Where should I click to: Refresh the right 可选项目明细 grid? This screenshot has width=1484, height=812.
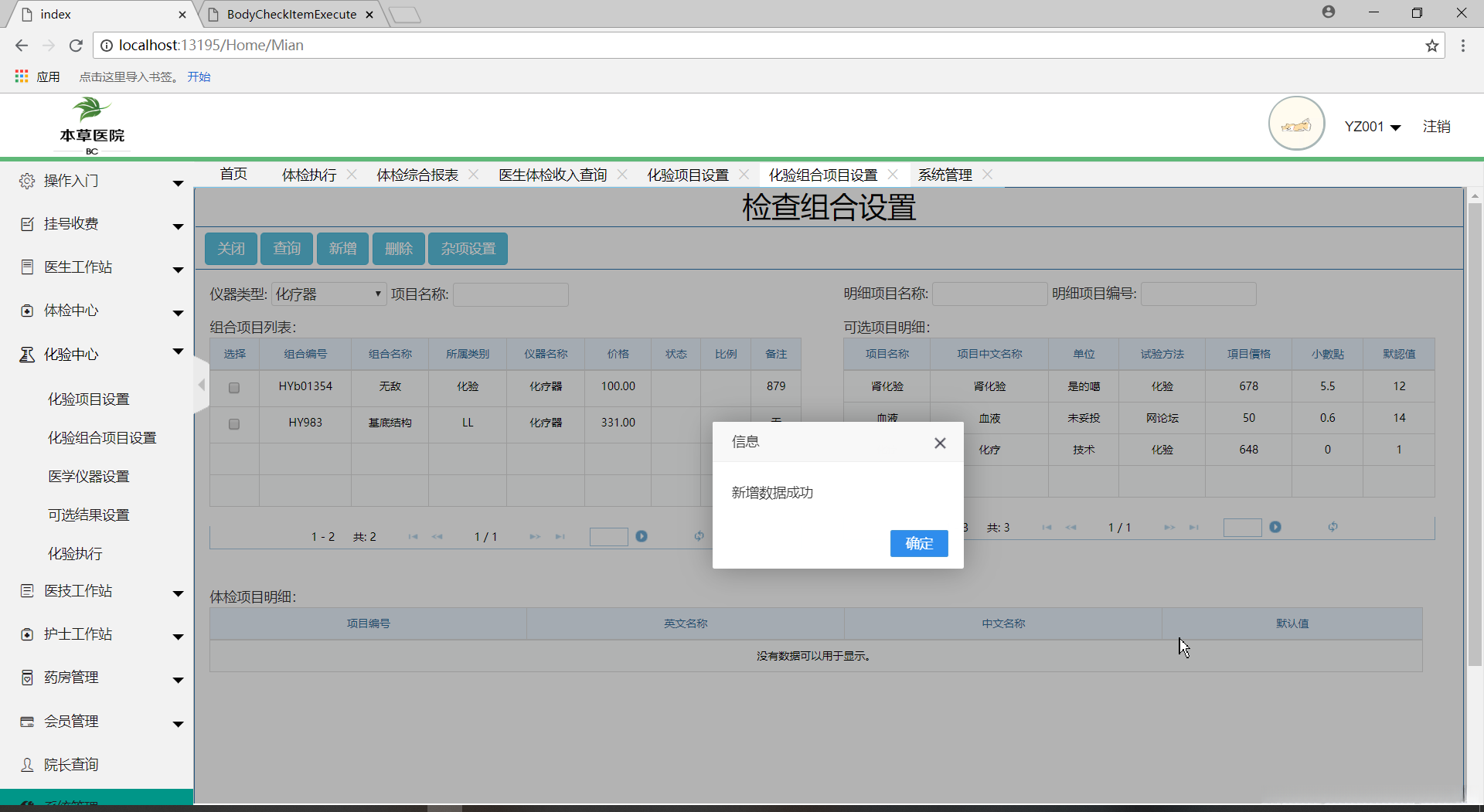coord(1333,527)
